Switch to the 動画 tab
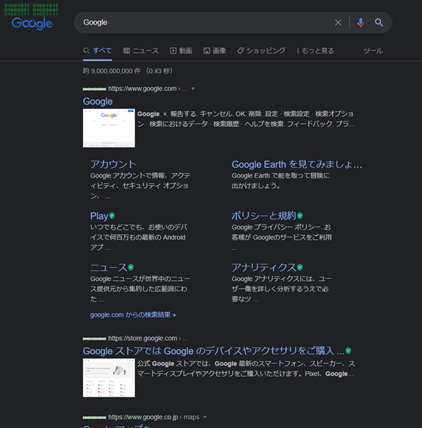The height and width of the screenshot is (428, 422). [x=181, y=51]
